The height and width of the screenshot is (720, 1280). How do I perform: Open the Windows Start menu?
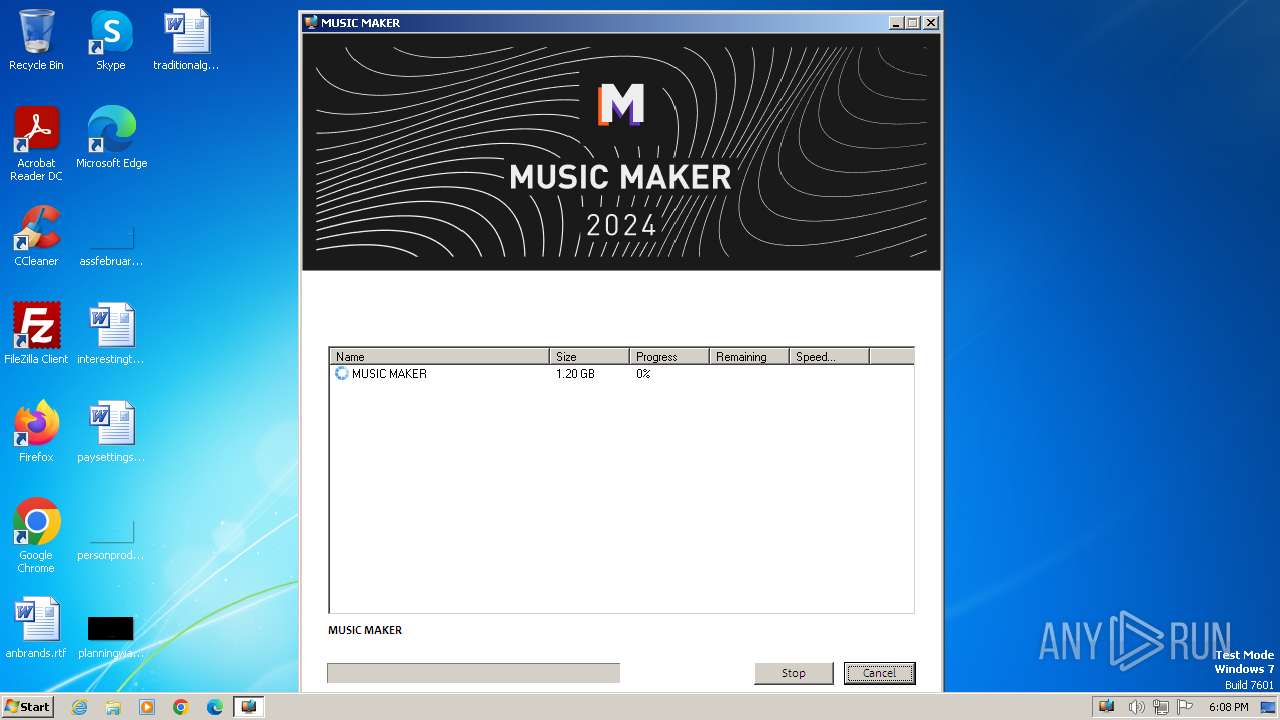28,707
